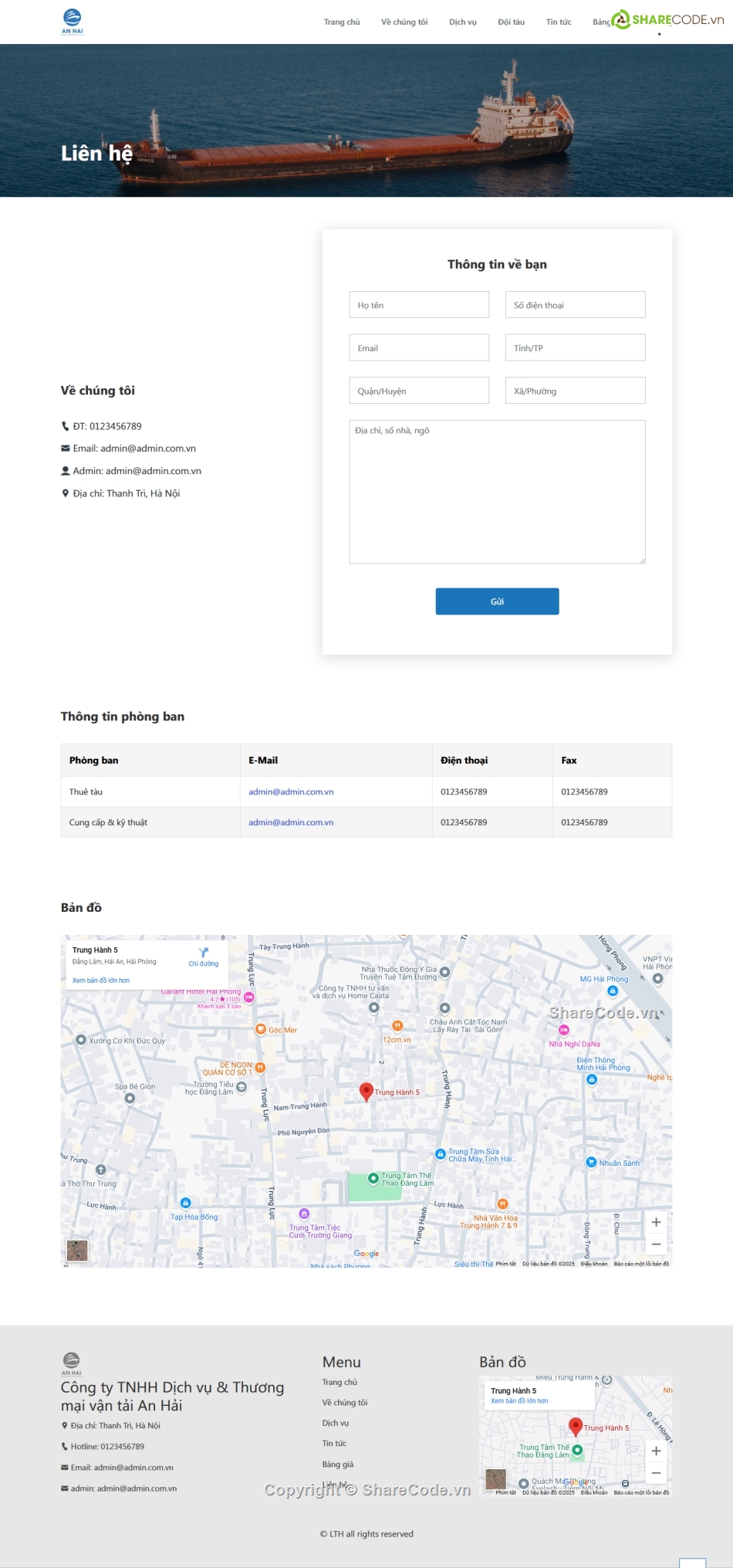
Task: Open footer Dịch vụ link
Action: tap(336, 1423)
